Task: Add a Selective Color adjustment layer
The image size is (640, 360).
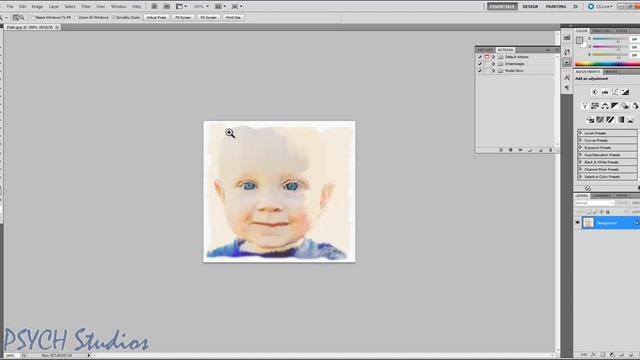Action: 631,120
